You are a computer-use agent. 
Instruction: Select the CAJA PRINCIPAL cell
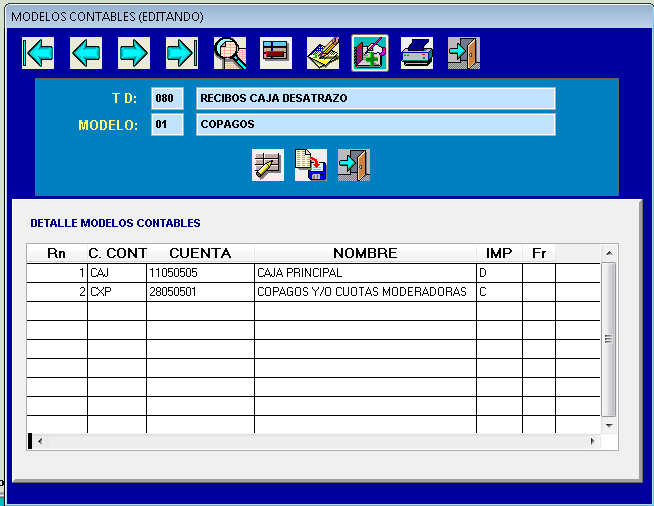pyautogui.click(x=365, y=273)
